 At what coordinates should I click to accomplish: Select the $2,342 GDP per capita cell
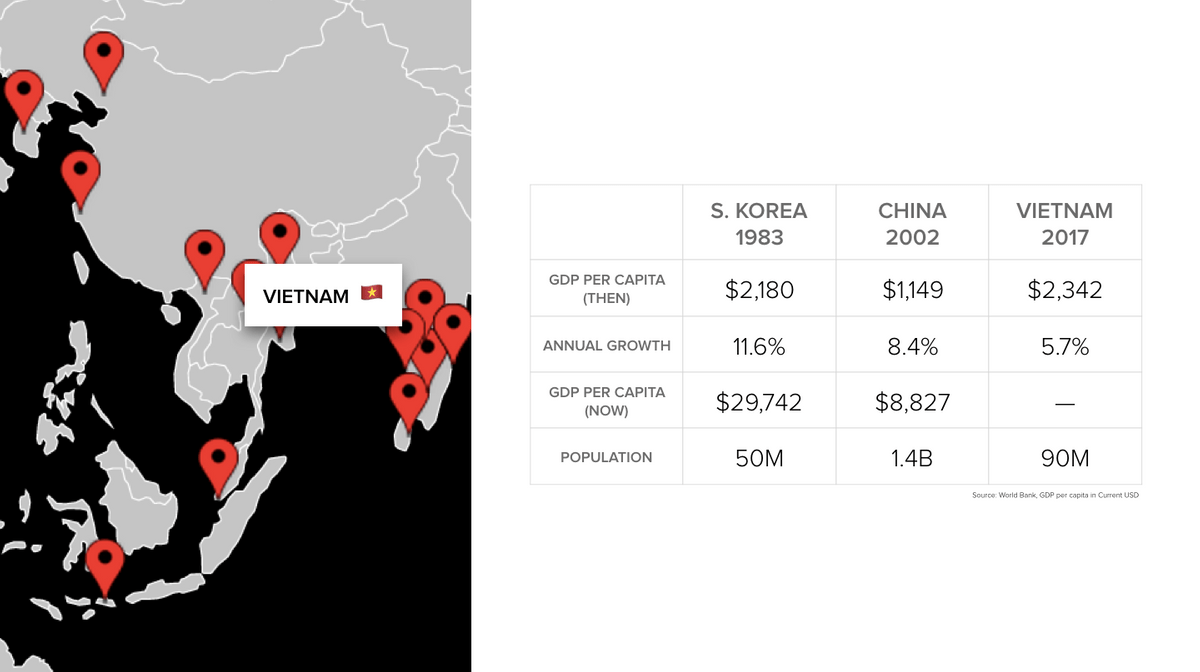pyautogui.click(x=1065, y=290)
